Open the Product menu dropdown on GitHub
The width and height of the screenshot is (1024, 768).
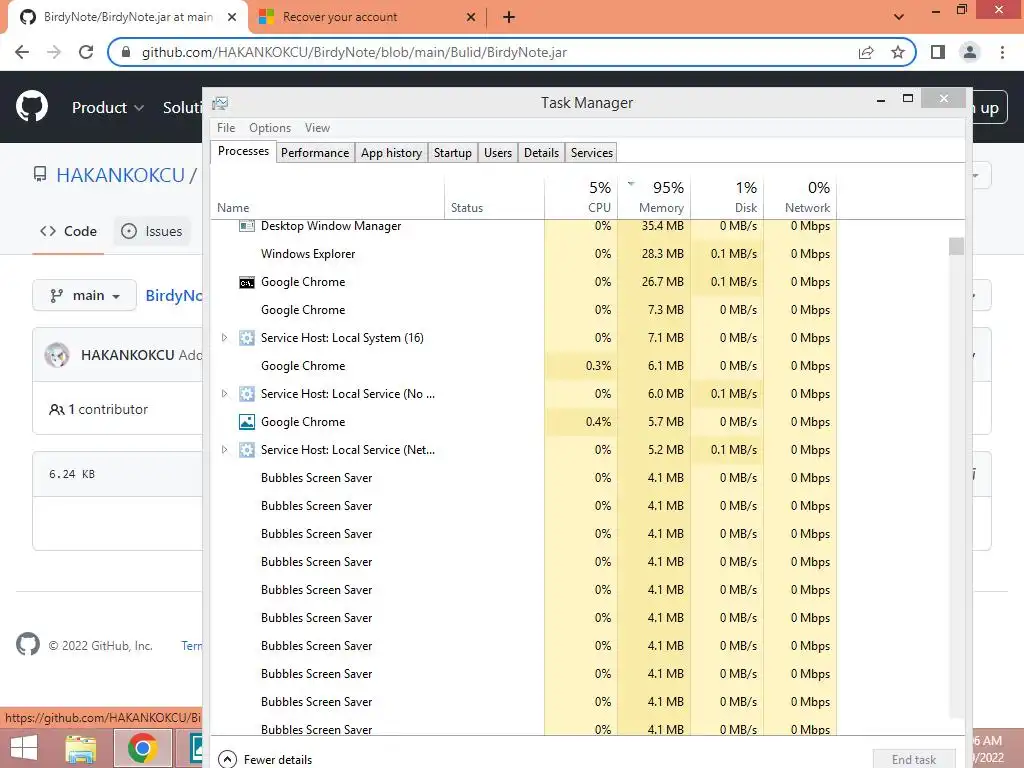pyautogui.click(x=108, y=107)
